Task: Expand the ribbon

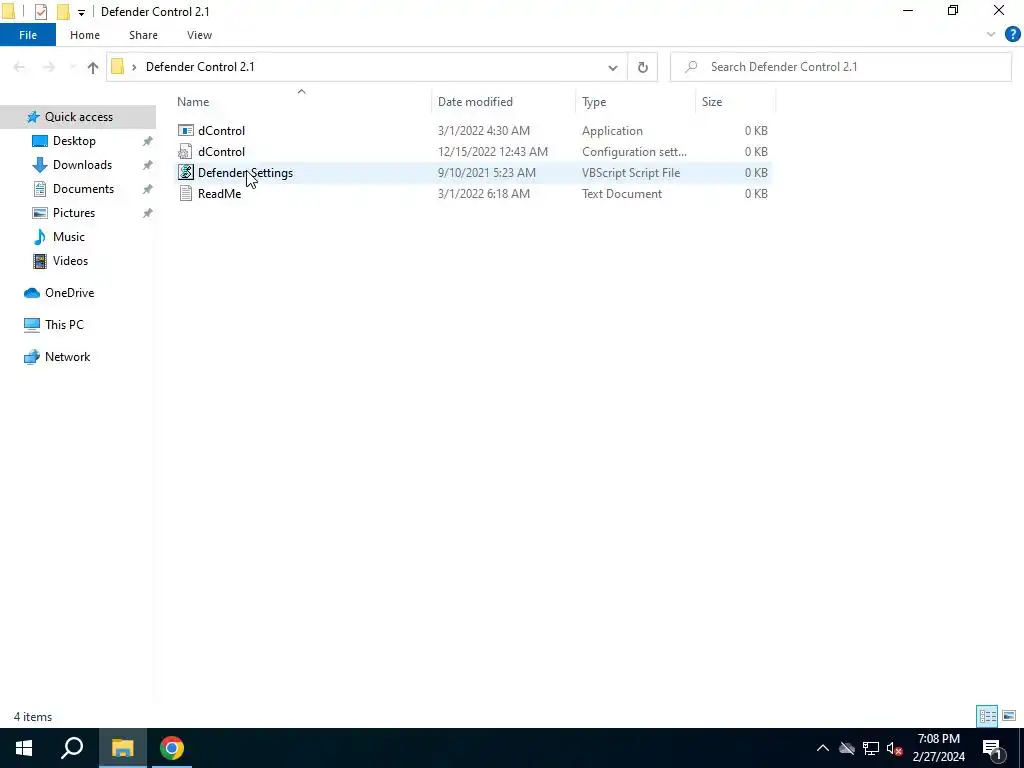Action: click(x=991, y=35)
